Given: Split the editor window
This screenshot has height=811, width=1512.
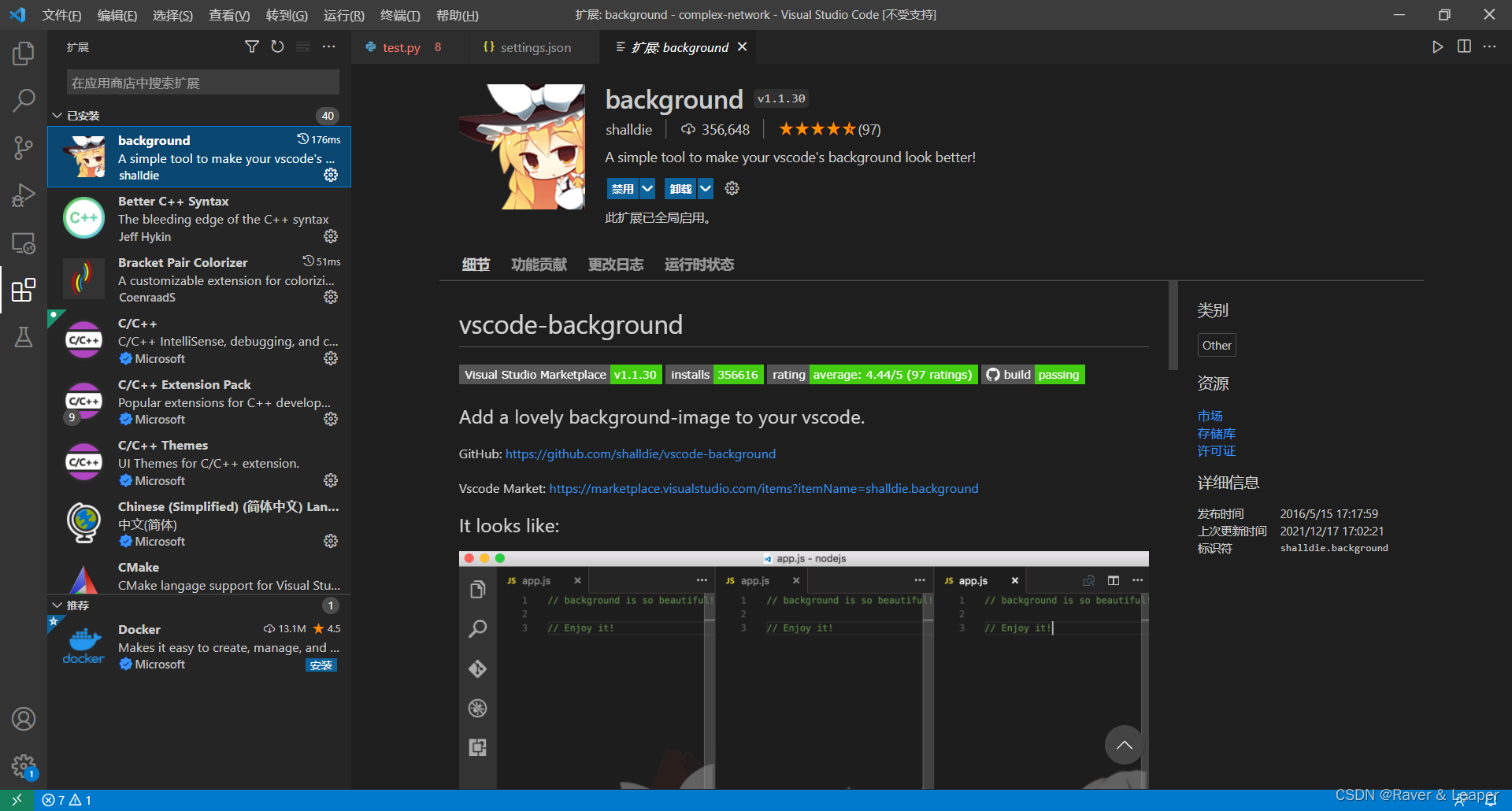Looking at the screenshot, I should point(1463,46).
